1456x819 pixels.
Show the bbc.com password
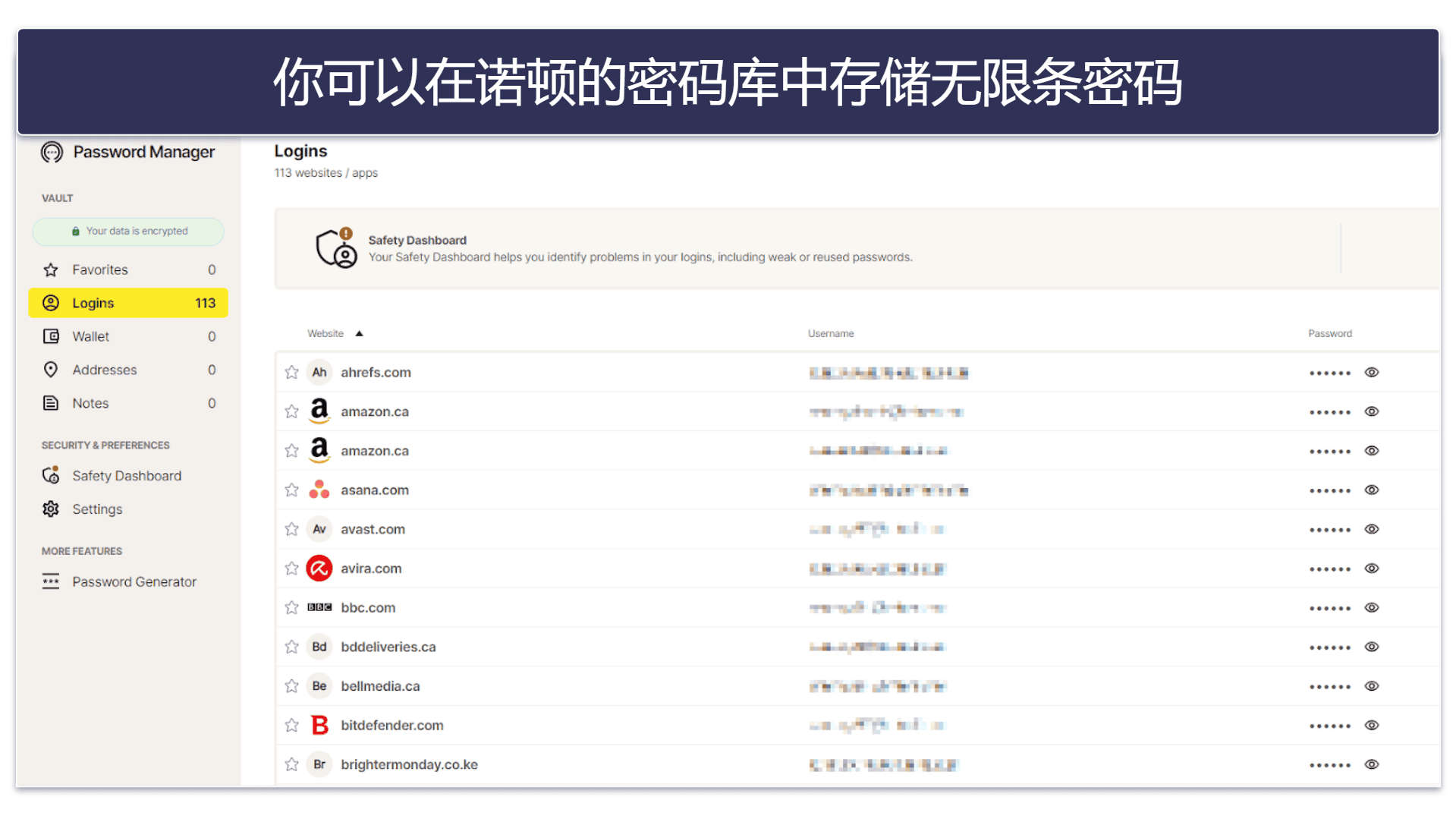click(x=1372, y=608)
